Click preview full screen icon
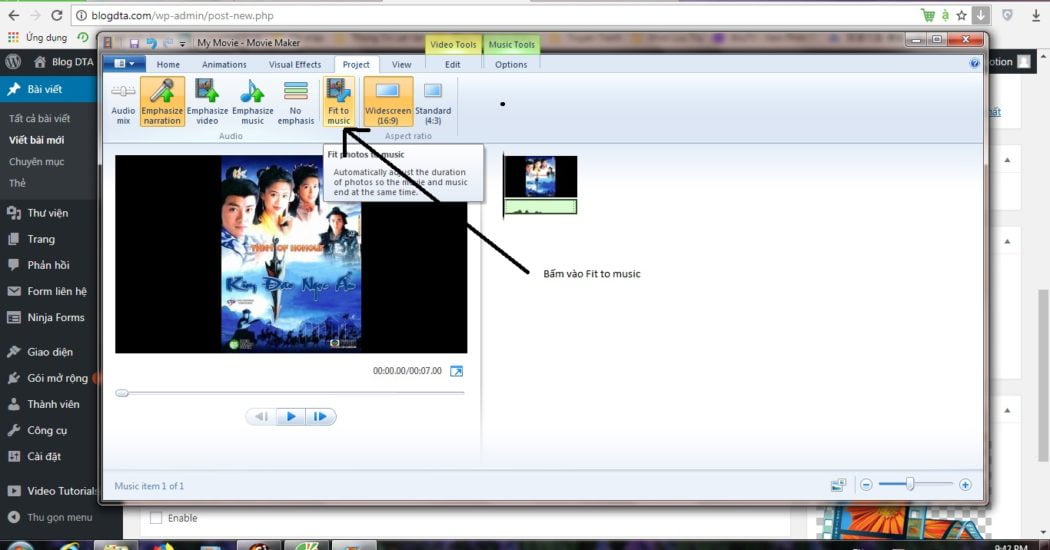This screenshot has height=550, width=1050. click(456, 371)
